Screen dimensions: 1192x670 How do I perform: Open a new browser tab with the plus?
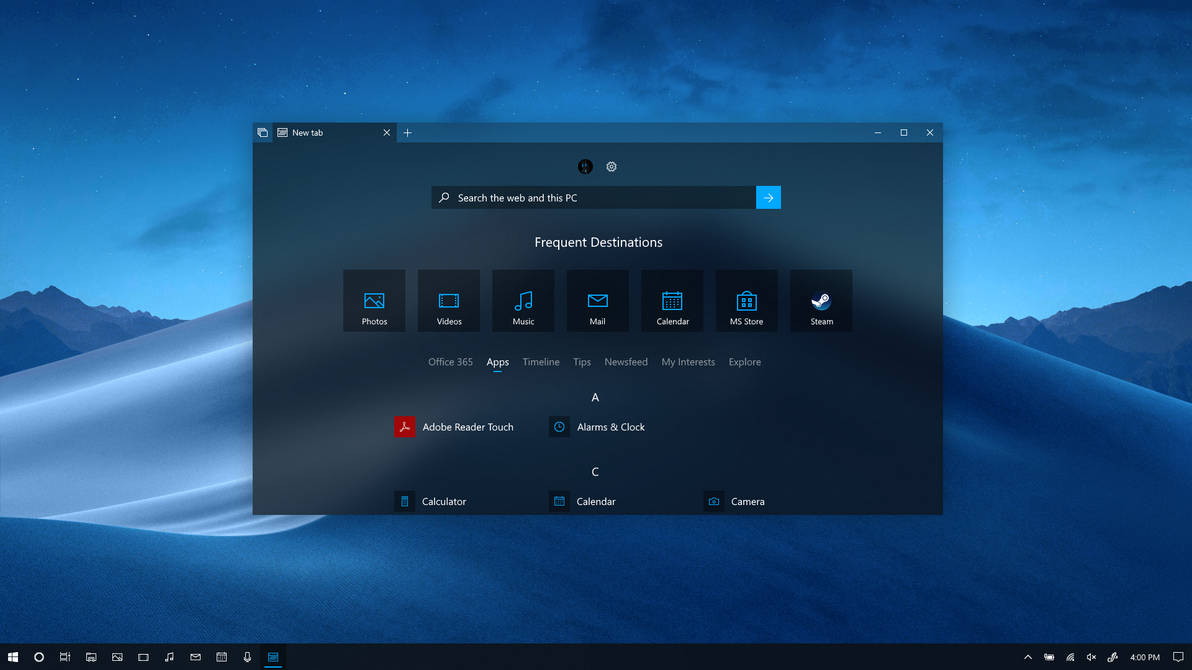click(x=407, y=131)
